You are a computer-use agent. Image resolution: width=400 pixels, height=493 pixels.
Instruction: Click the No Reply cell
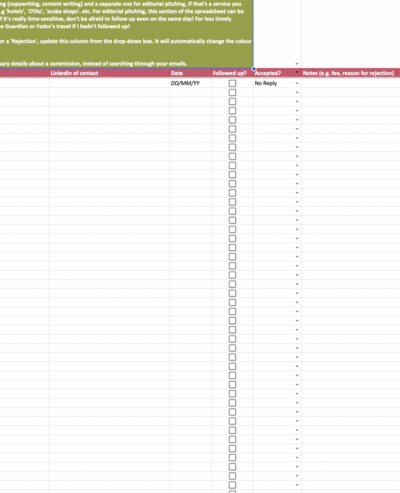pos(277,83)
